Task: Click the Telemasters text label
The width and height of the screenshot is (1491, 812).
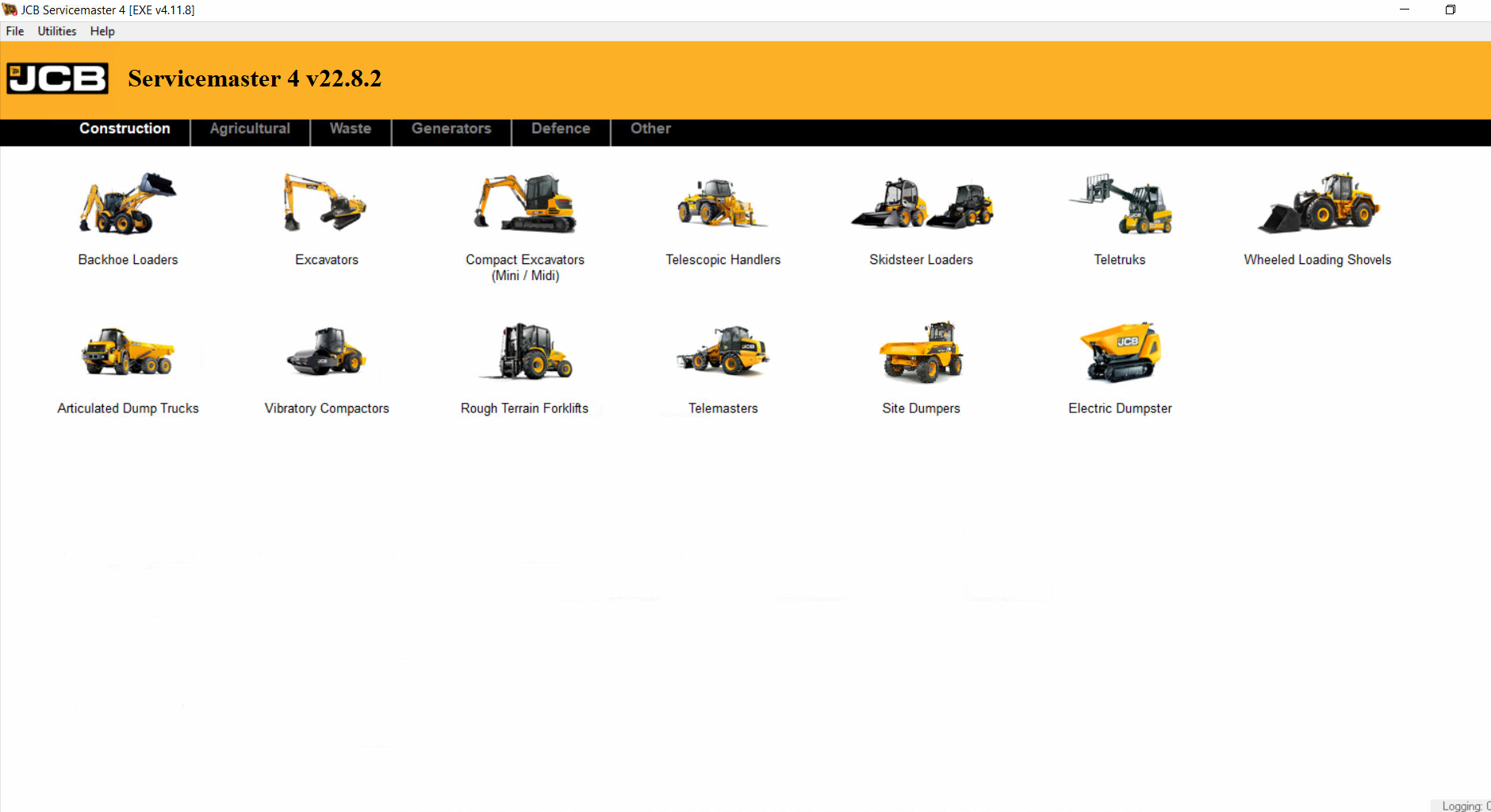Action: click(x=723, y=408)
